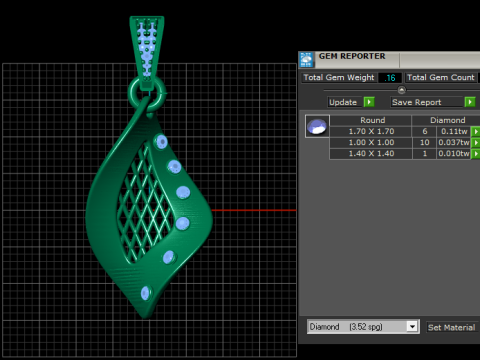Click the Set Material button
480x360 pixels.
[x=452, y=327]
